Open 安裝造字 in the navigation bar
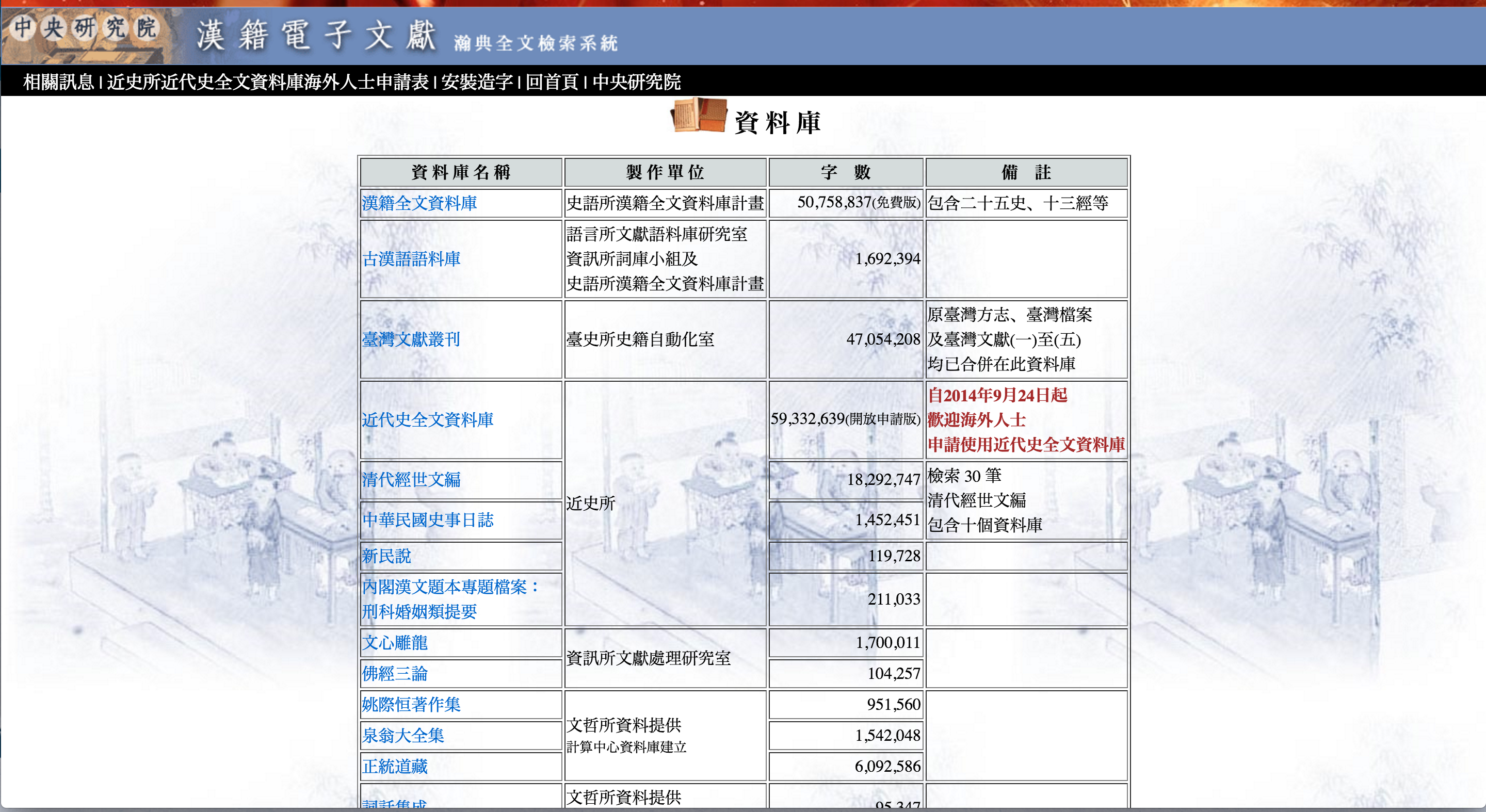 [477, 82]
